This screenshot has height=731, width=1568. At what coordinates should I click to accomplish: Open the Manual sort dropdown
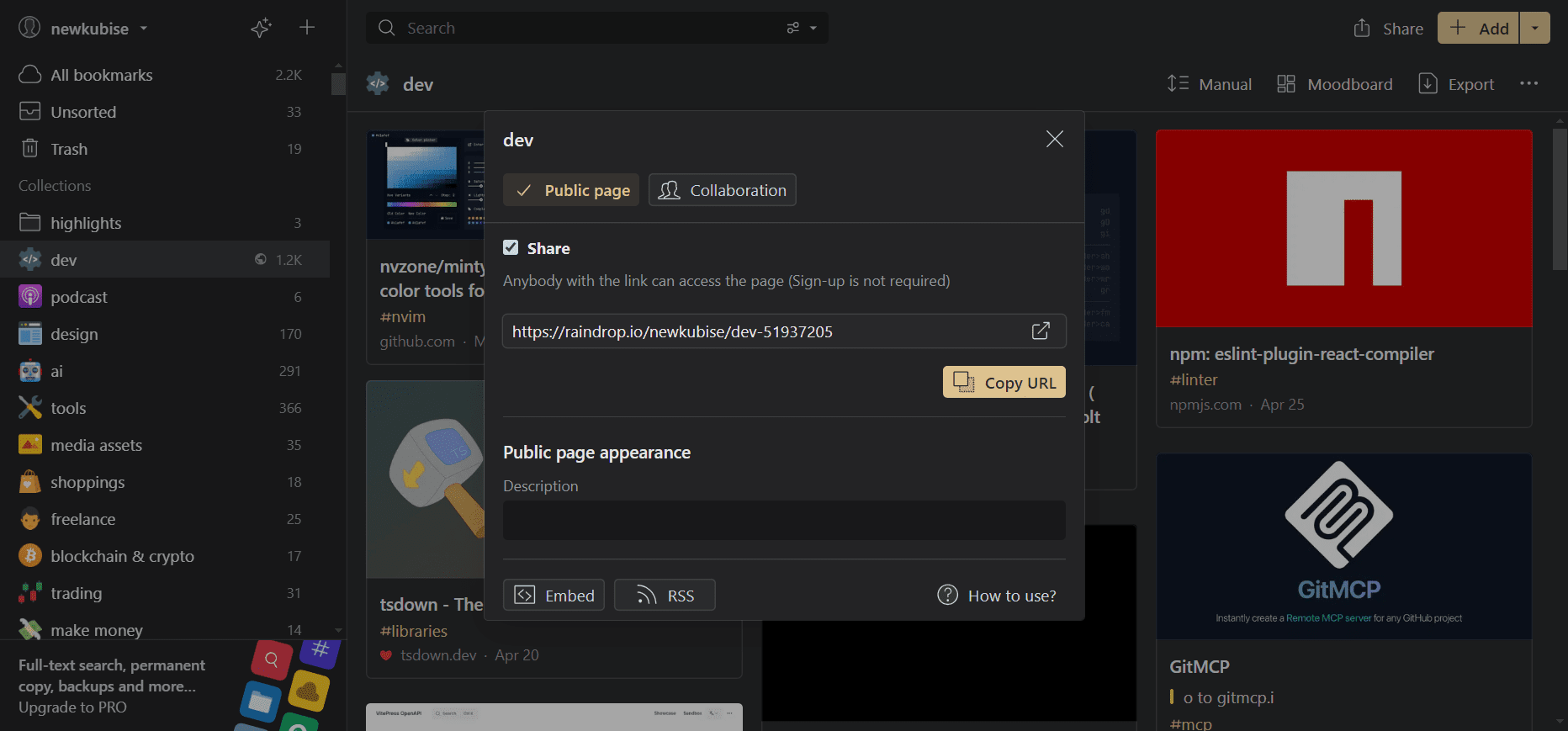pyautogui.click(x=1209, y=84)
